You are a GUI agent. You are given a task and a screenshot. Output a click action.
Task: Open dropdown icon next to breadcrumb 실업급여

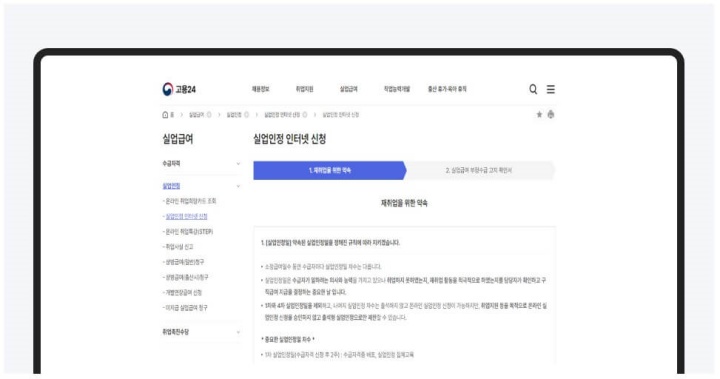[209, 115]
